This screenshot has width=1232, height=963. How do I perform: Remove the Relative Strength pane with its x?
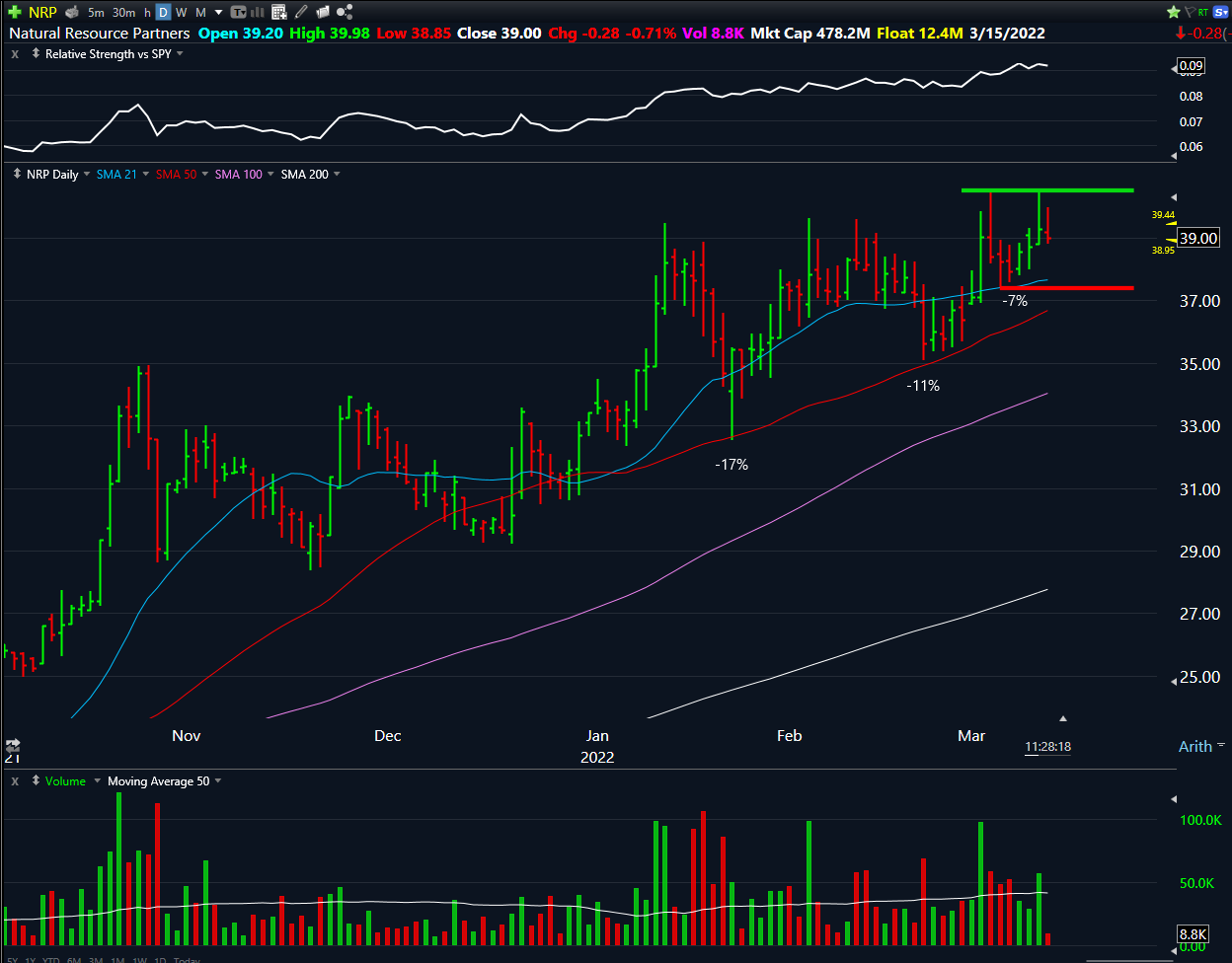coord(14,53)
